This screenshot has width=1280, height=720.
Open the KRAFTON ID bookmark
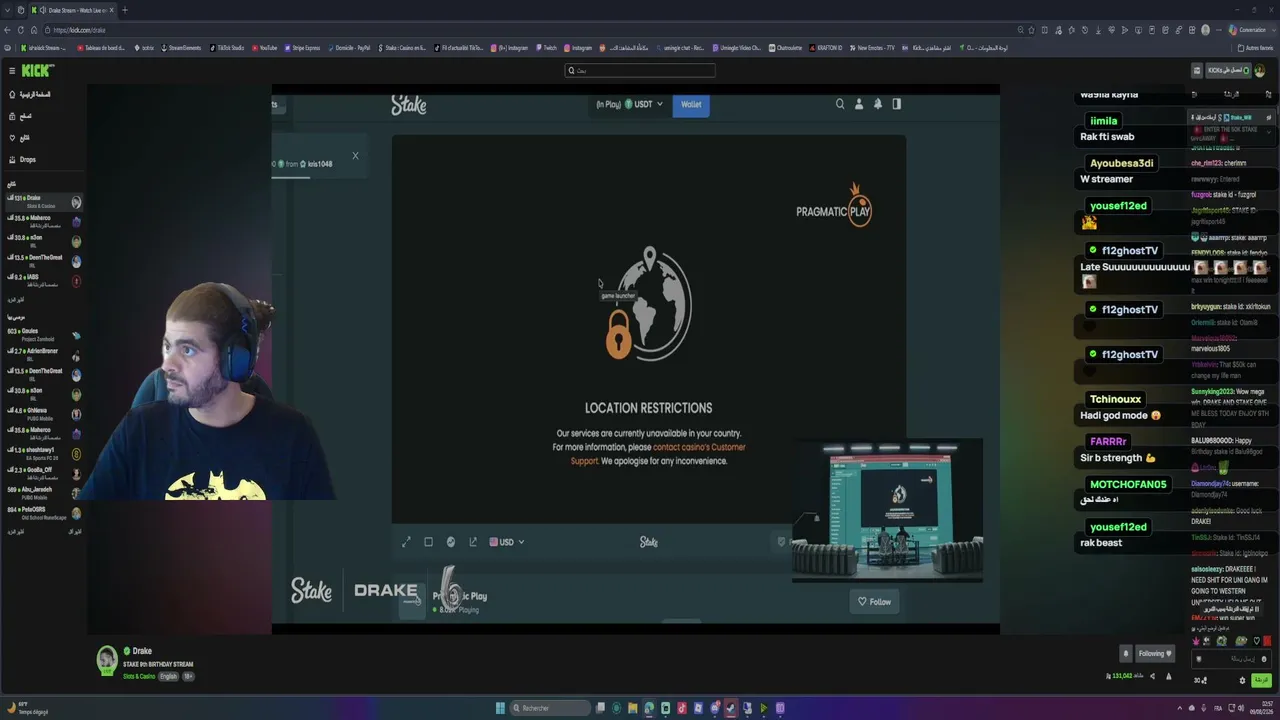click(827, 48)
